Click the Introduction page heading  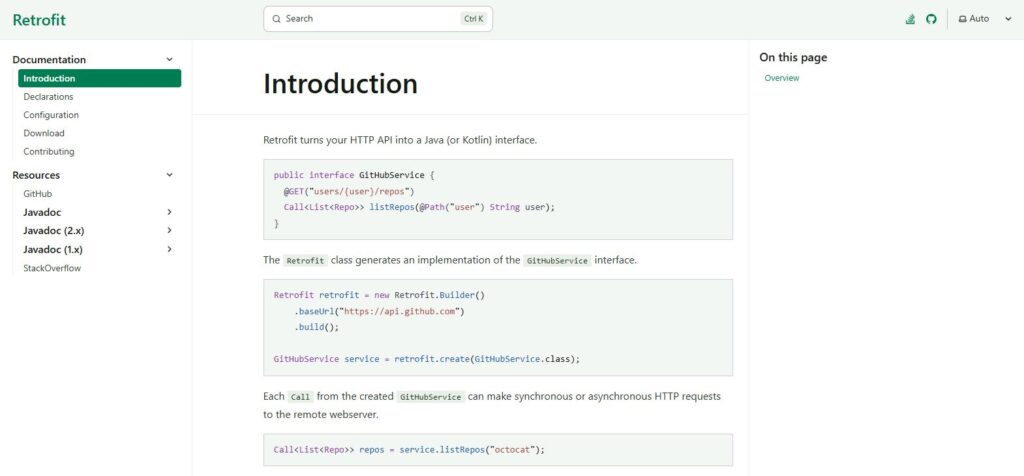click(340, 84)
